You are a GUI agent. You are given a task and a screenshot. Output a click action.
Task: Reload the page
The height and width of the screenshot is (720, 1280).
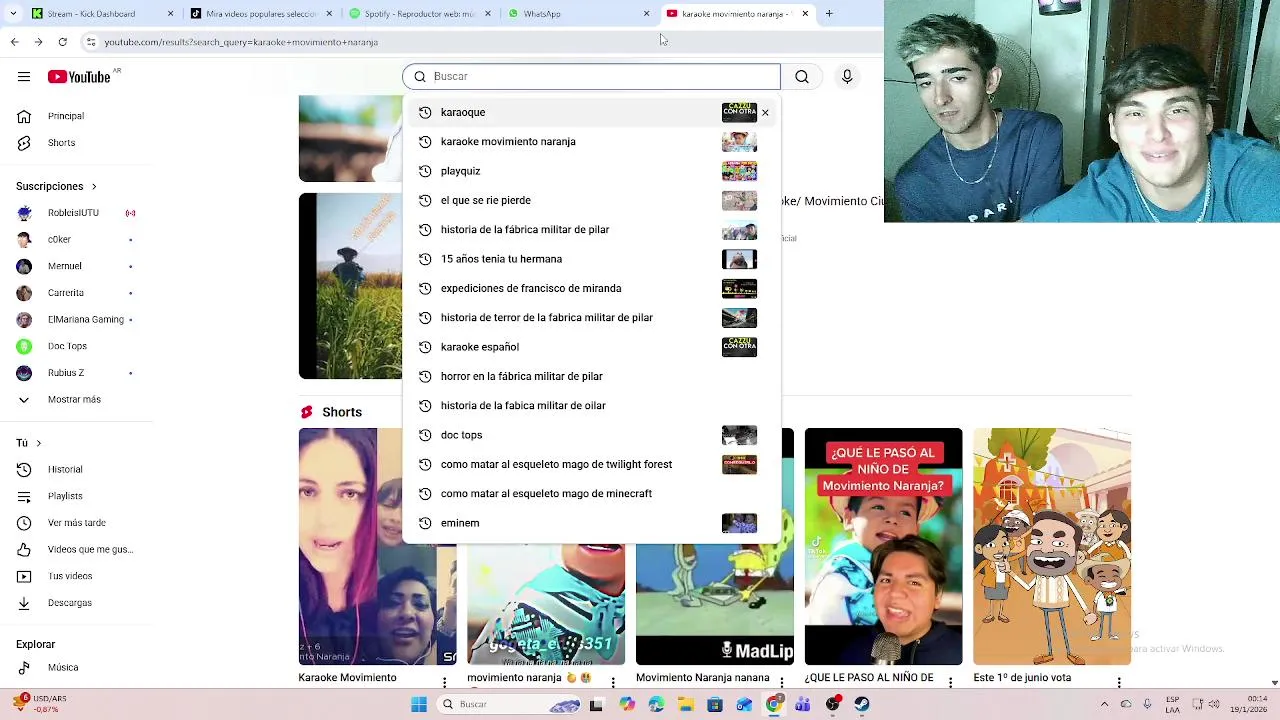(x=63, y=42)
